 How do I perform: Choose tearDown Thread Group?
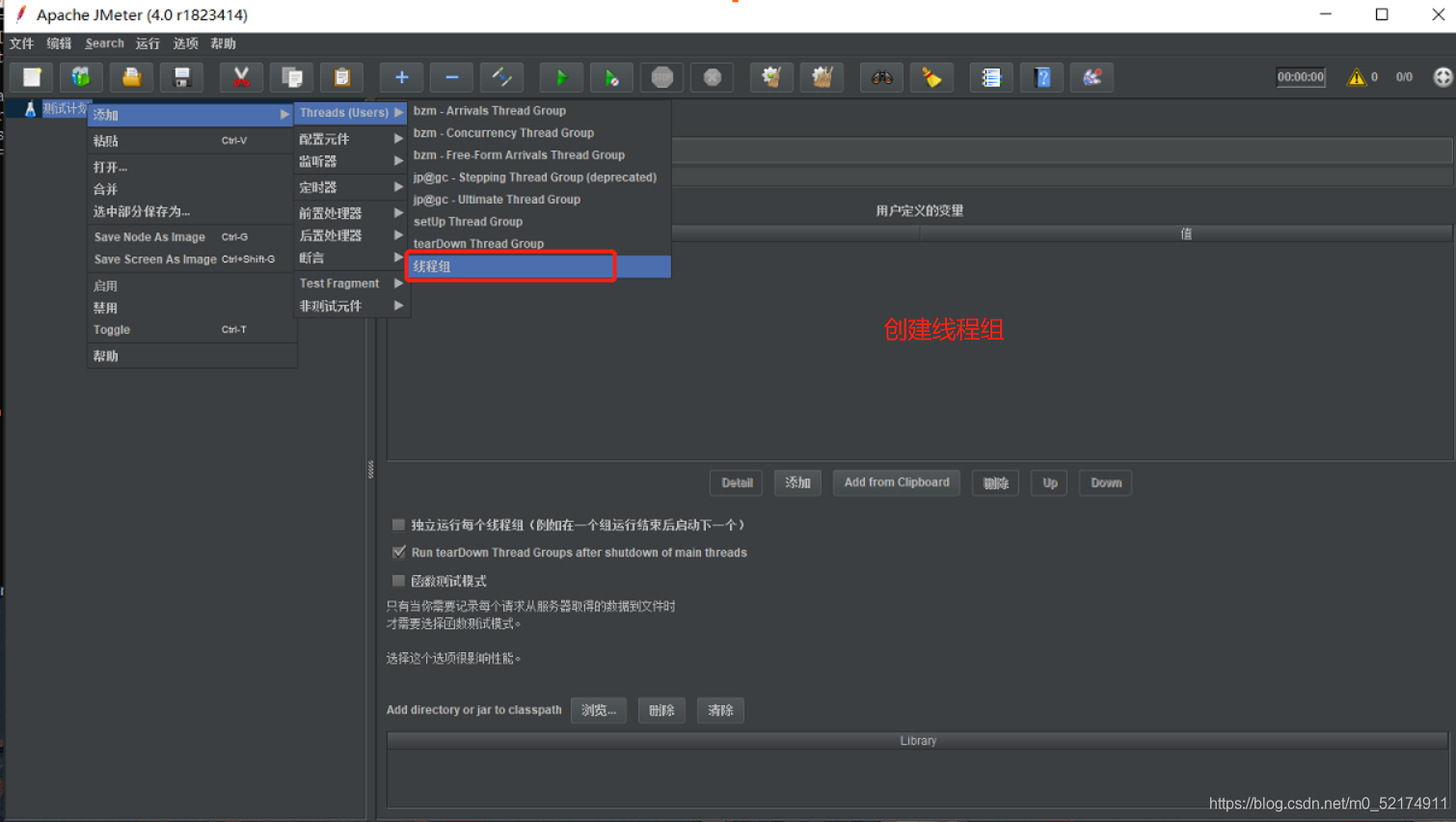click(539, 244)
